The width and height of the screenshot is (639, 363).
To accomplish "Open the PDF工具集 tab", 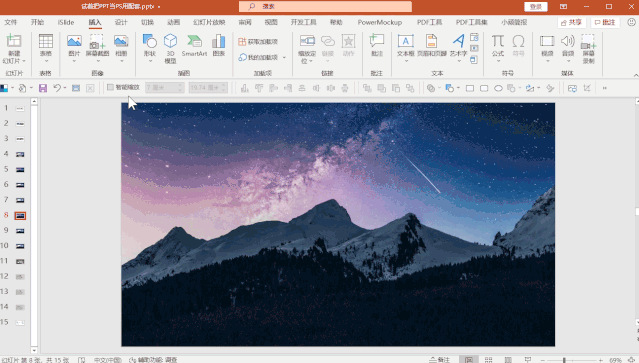I will [472, 22].
